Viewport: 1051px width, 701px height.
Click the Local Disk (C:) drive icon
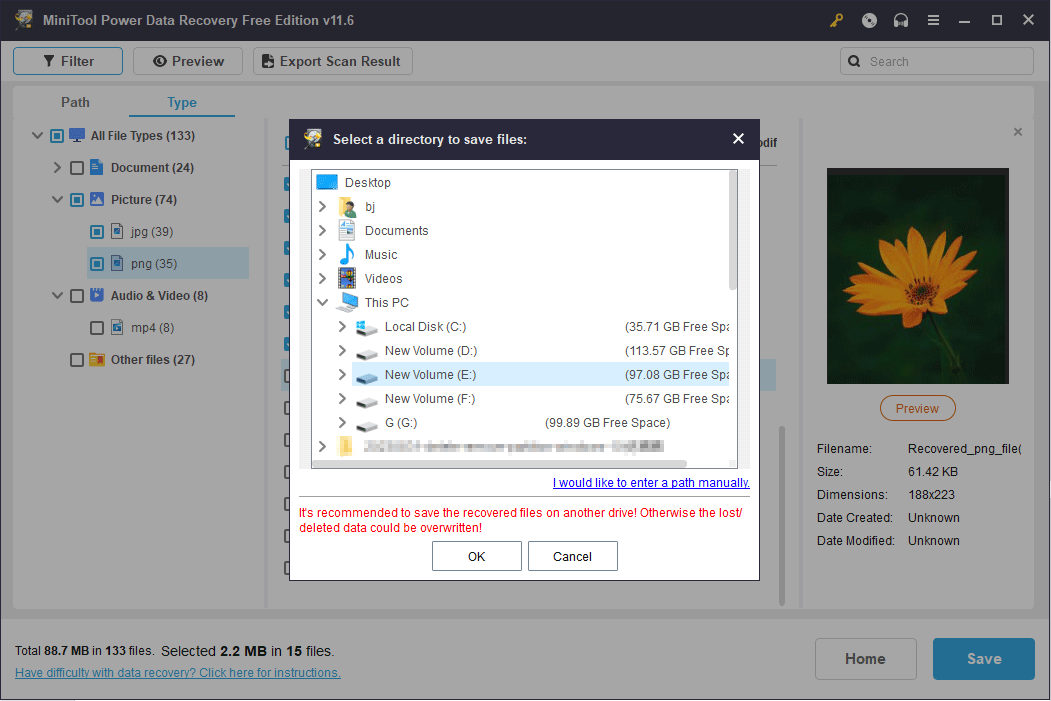pos(367,327)
